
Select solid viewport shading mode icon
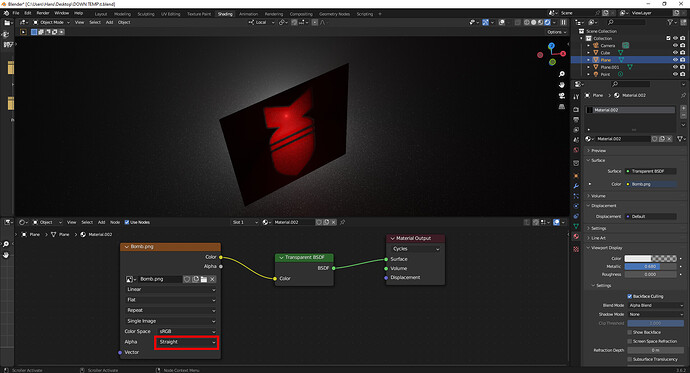[534, 22]
